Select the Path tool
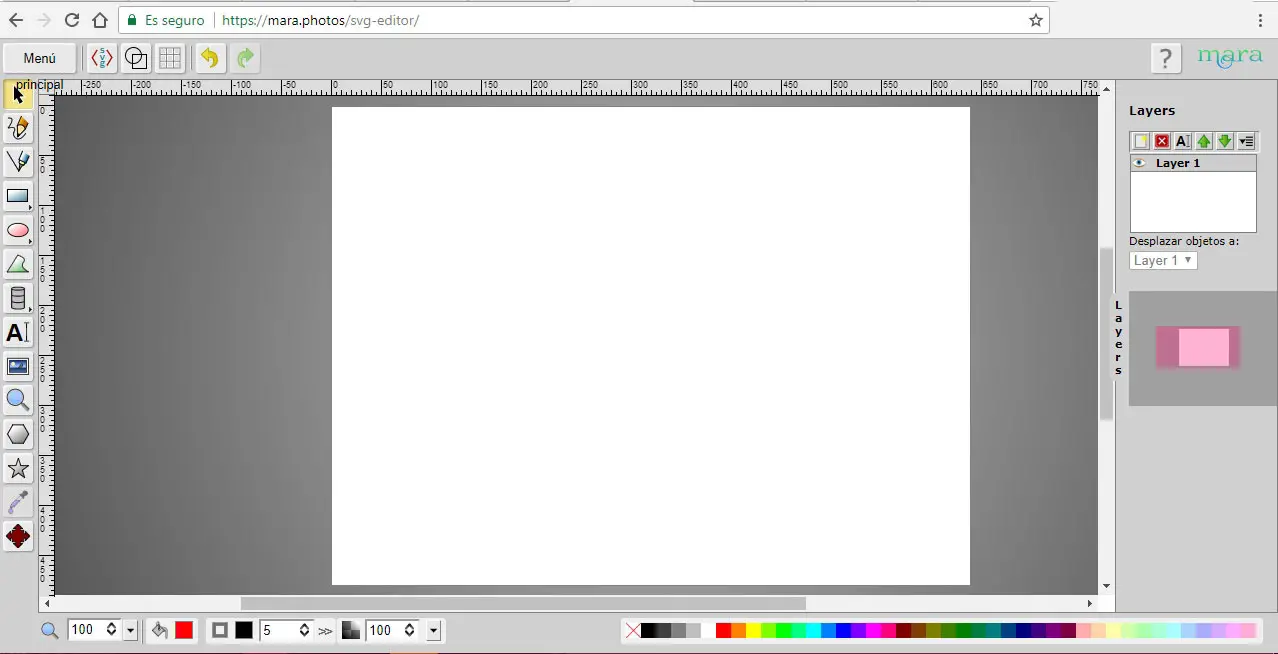 [x=18, y=264]
